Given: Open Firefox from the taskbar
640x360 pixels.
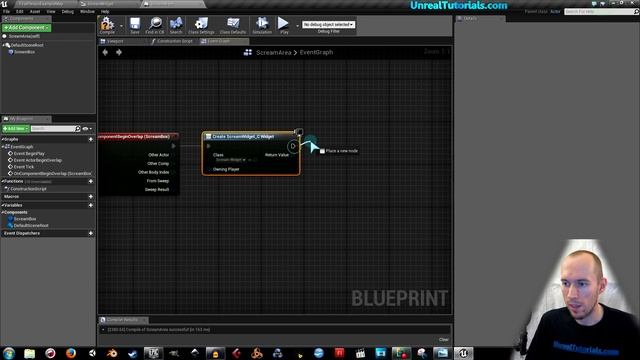Looking at the screenshot, I should [x=71, y=353].
